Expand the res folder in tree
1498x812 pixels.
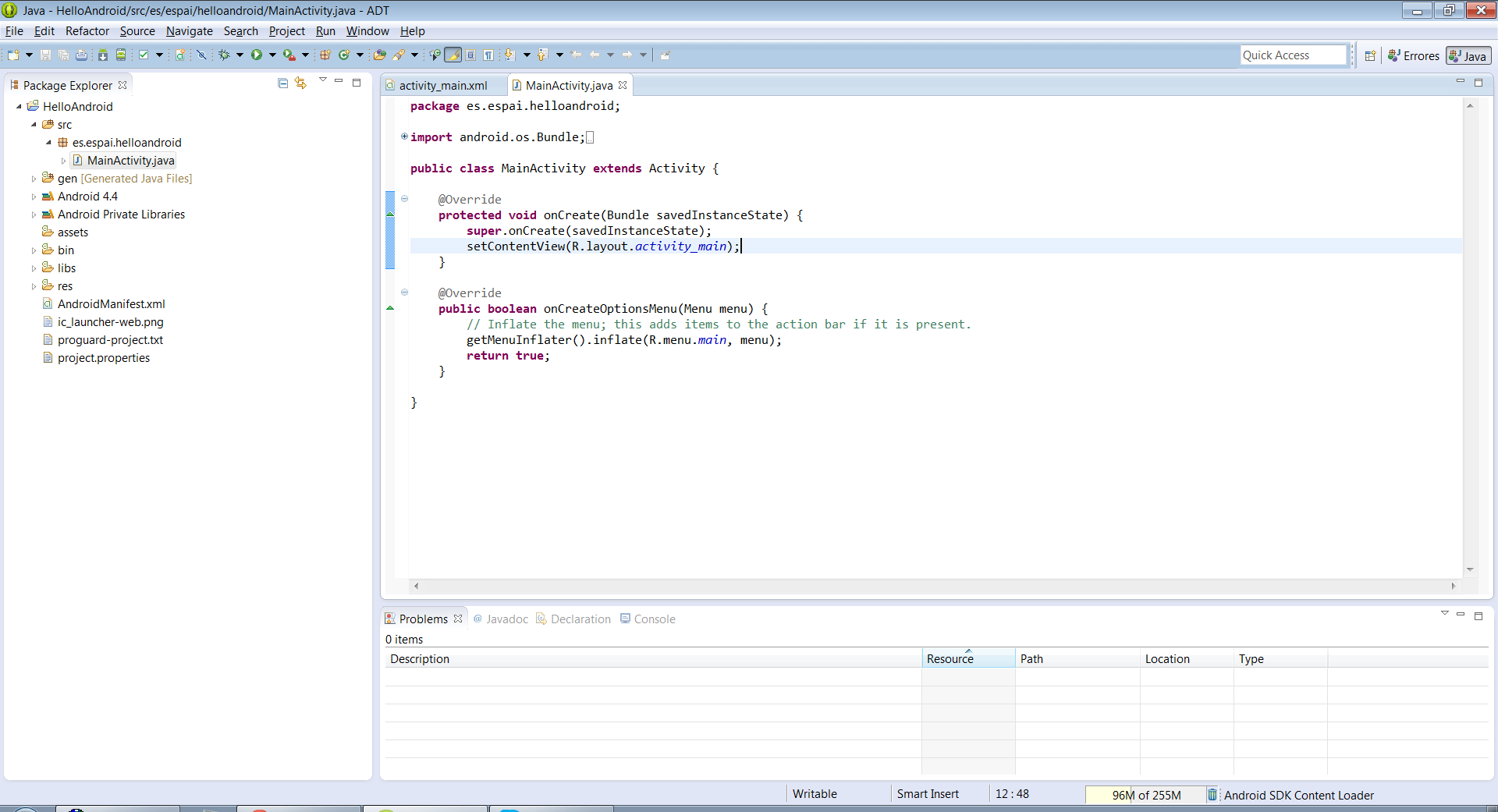pyautogui.click(x=34, y=287)
